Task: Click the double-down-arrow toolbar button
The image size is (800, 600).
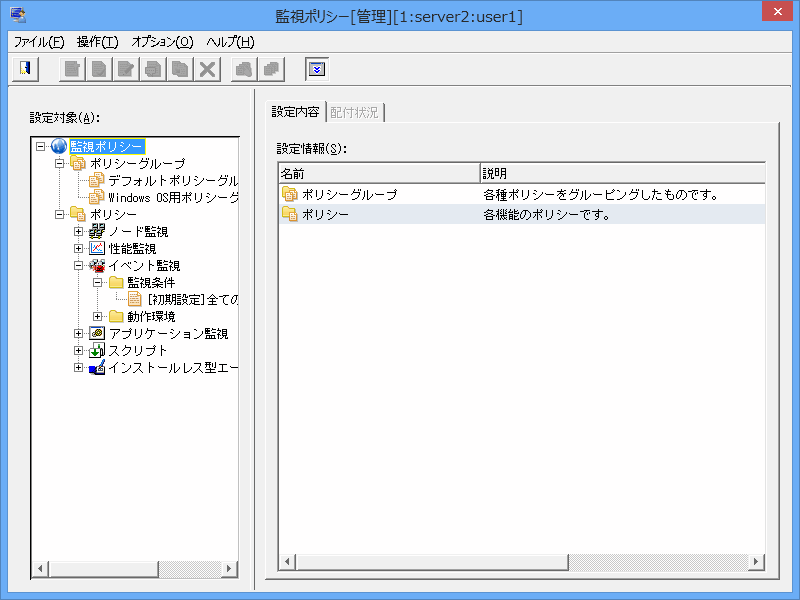Action: point(316,69)
